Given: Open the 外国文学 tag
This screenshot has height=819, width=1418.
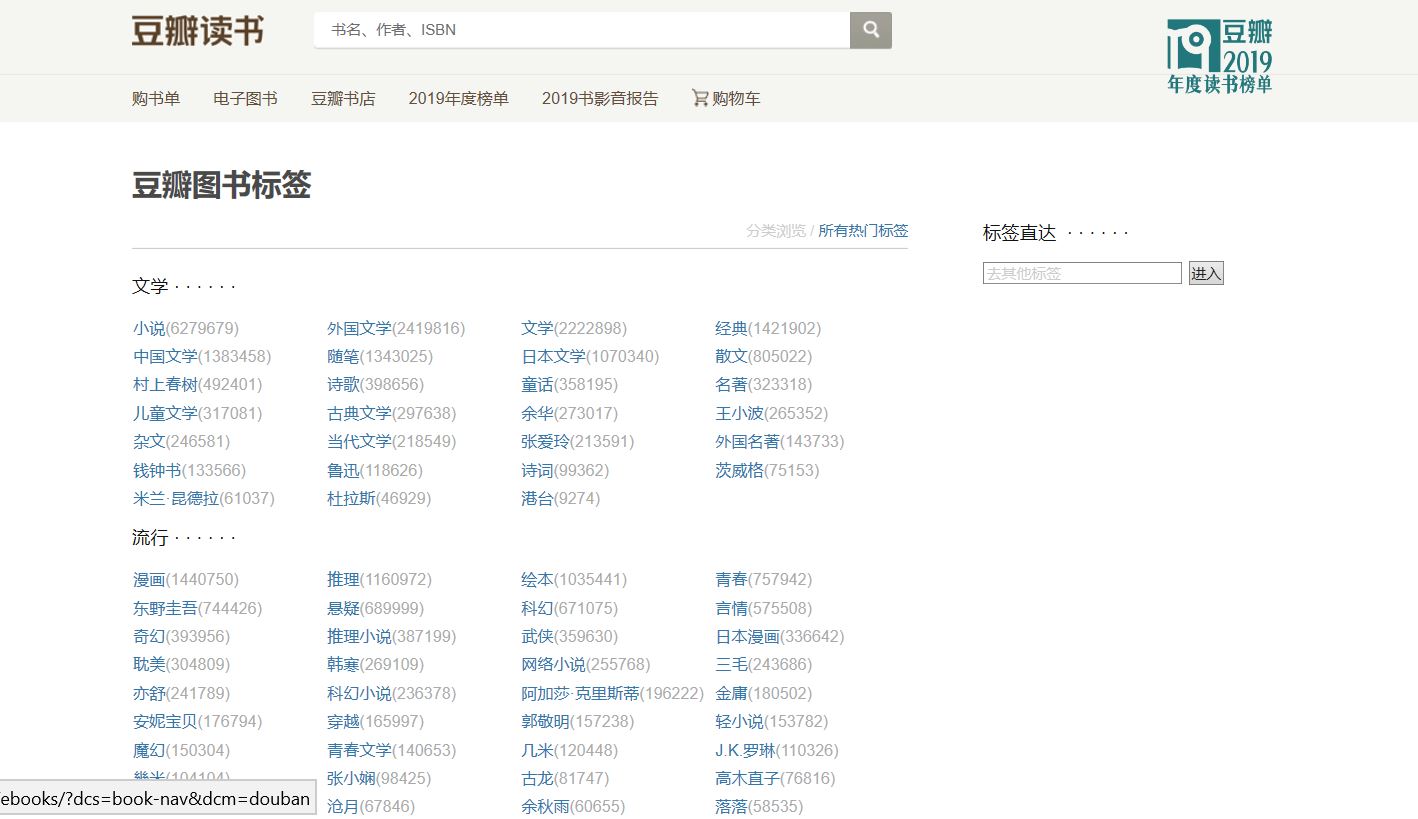Looking at the screenshot, I should [359, 328].
